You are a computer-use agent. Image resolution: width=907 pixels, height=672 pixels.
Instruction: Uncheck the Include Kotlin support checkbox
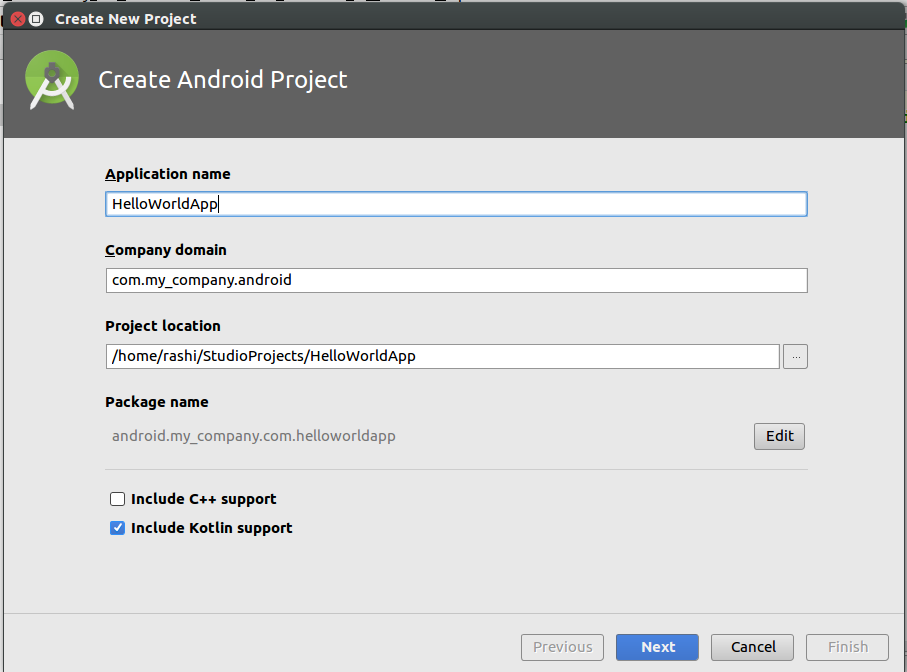[117, 528]
